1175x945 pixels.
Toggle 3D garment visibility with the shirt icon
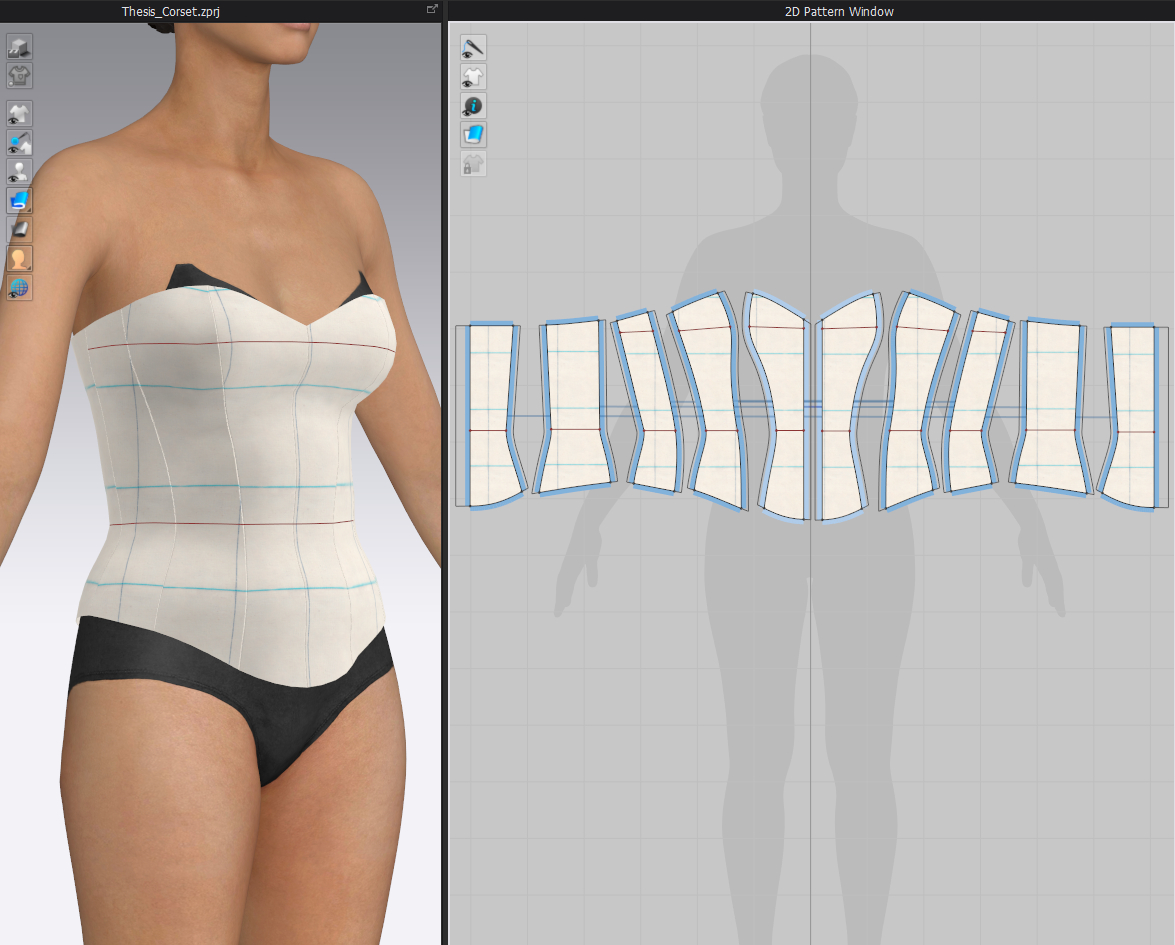click(x=18, y=113)
